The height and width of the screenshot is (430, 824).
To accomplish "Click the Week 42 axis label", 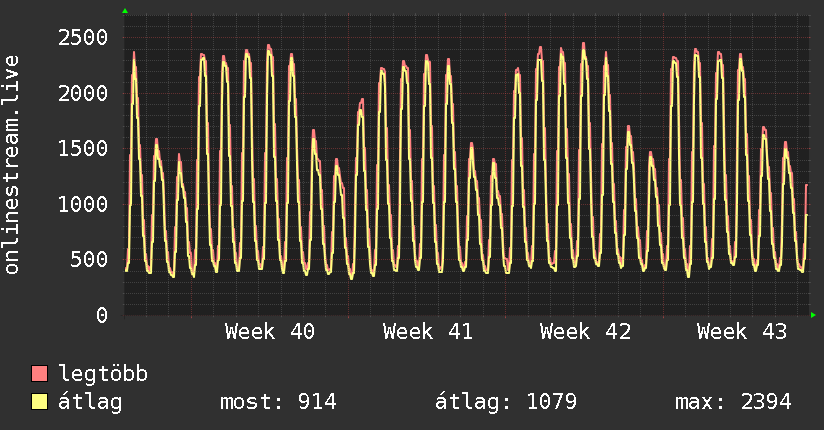I will [x=585, y=332].
